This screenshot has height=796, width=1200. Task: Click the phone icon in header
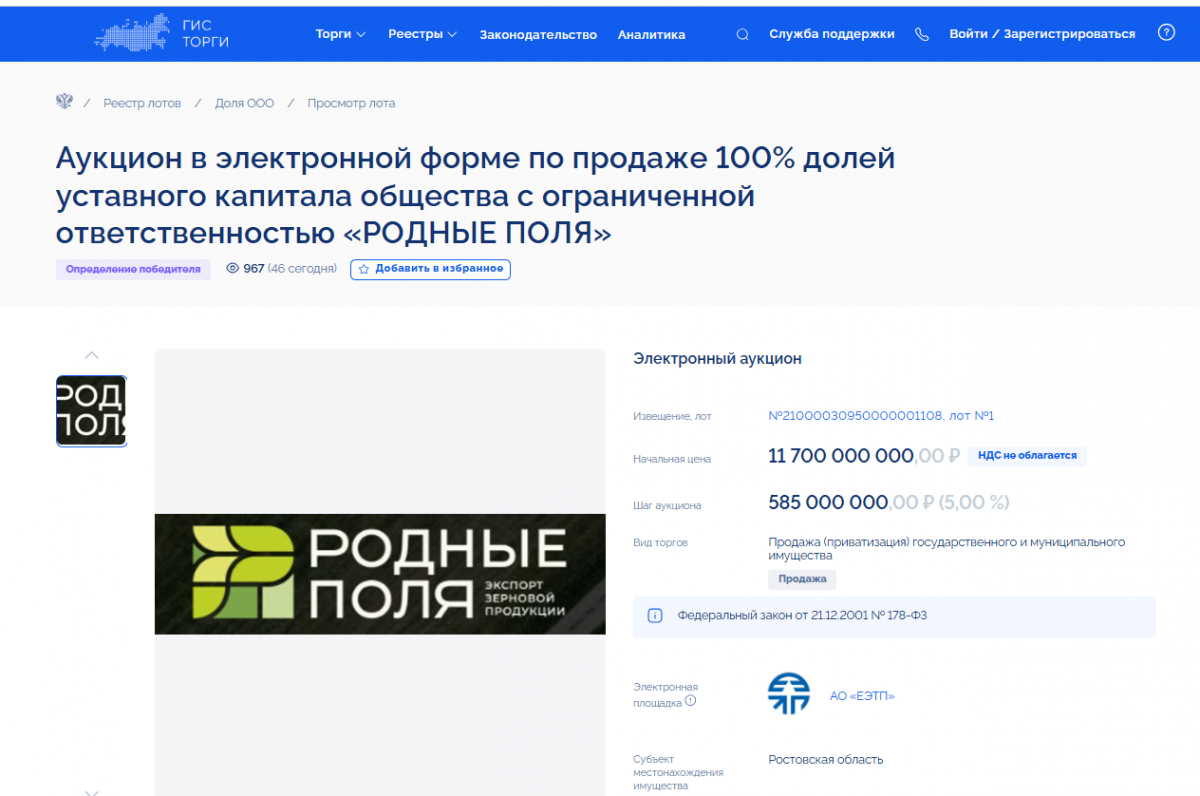click(x=920, y=34)
